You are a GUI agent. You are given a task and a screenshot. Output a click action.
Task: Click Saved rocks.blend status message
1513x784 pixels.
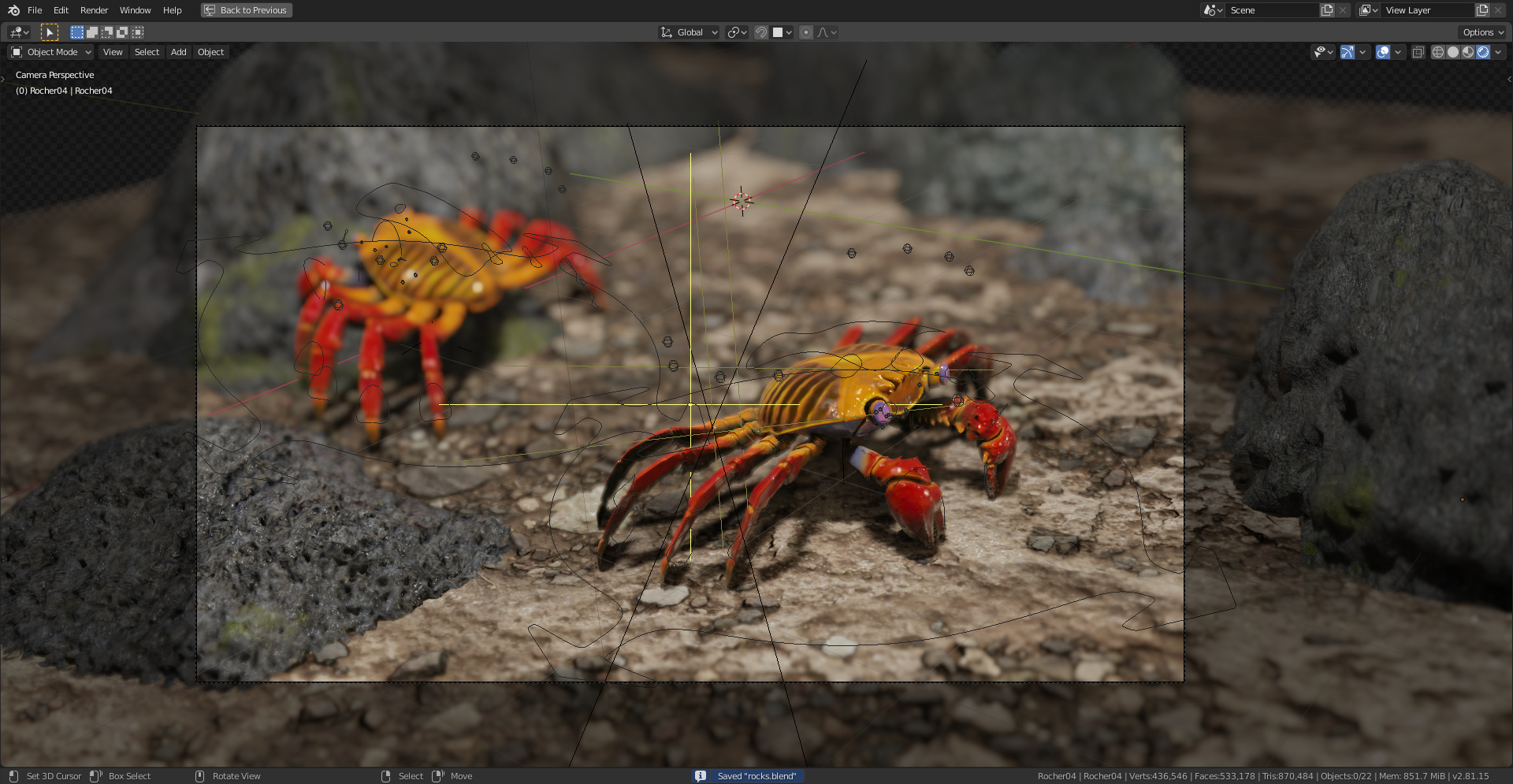coord(756,776)
